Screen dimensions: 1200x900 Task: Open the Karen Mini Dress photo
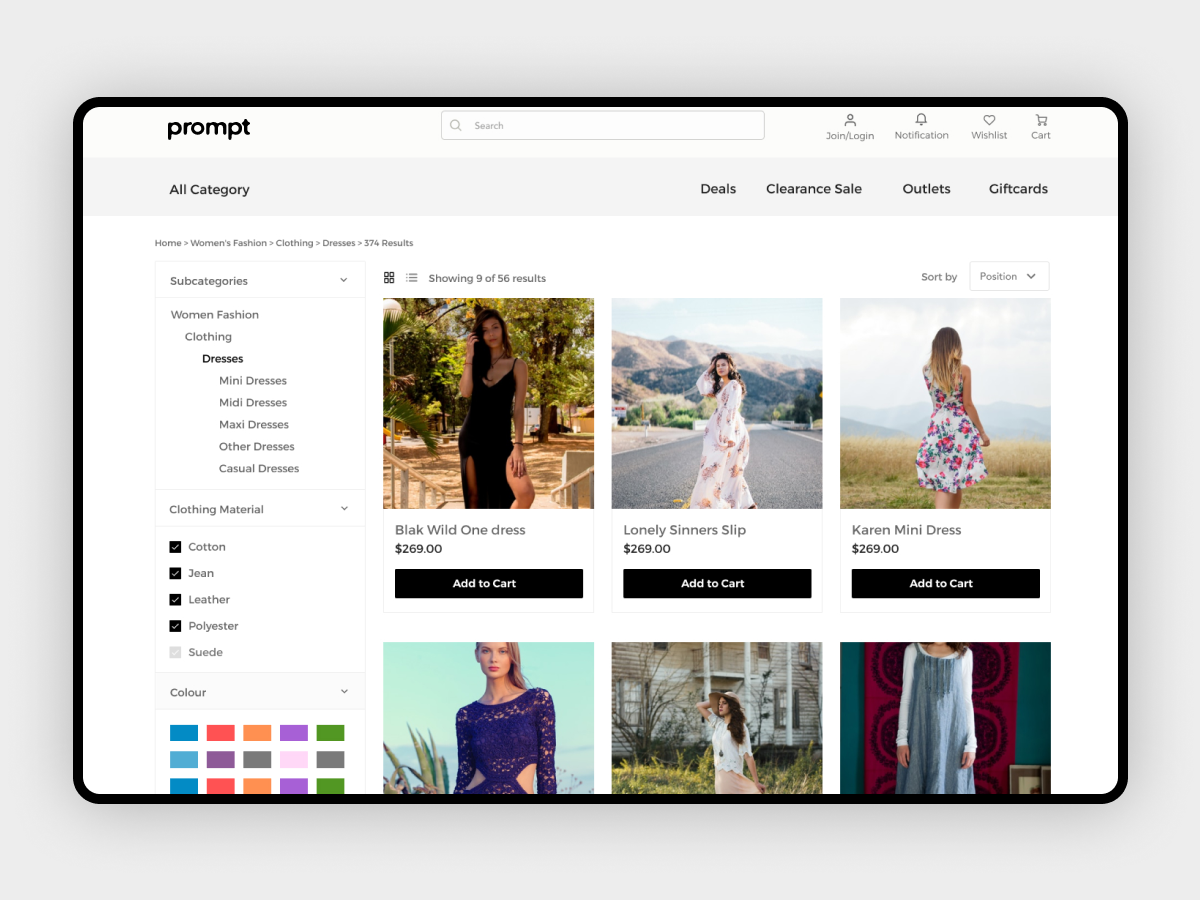[x=946, y=403]
